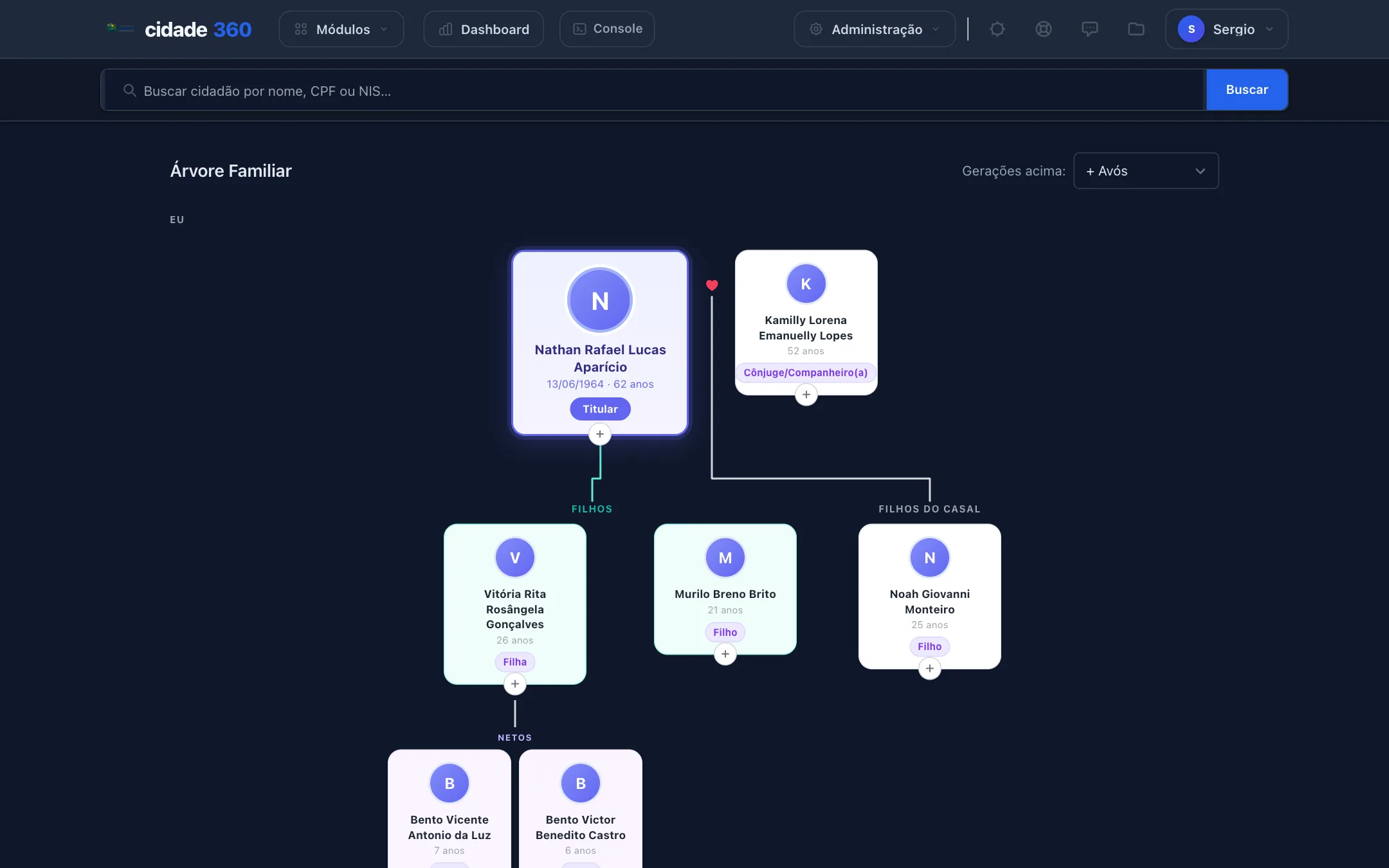Open the Módulos dropdown menu
This screenshot has width=1389, height=868.
tap(341, 29)
